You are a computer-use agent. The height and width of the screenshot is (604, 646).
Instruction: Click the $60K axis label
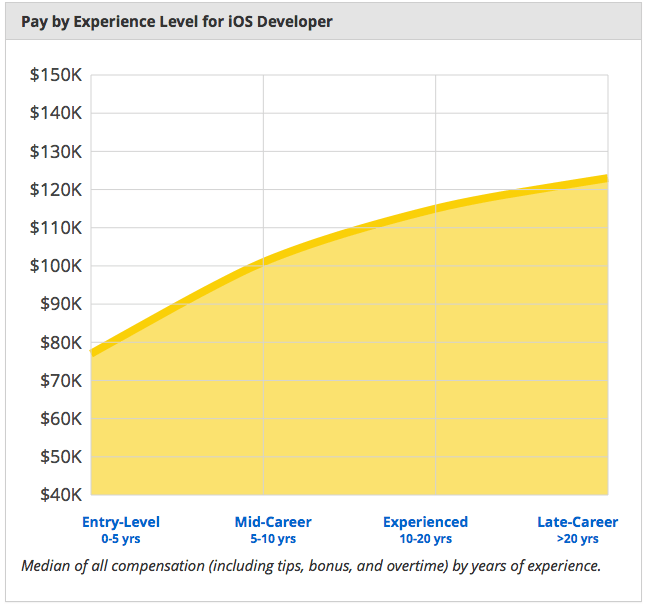[61, 419]
